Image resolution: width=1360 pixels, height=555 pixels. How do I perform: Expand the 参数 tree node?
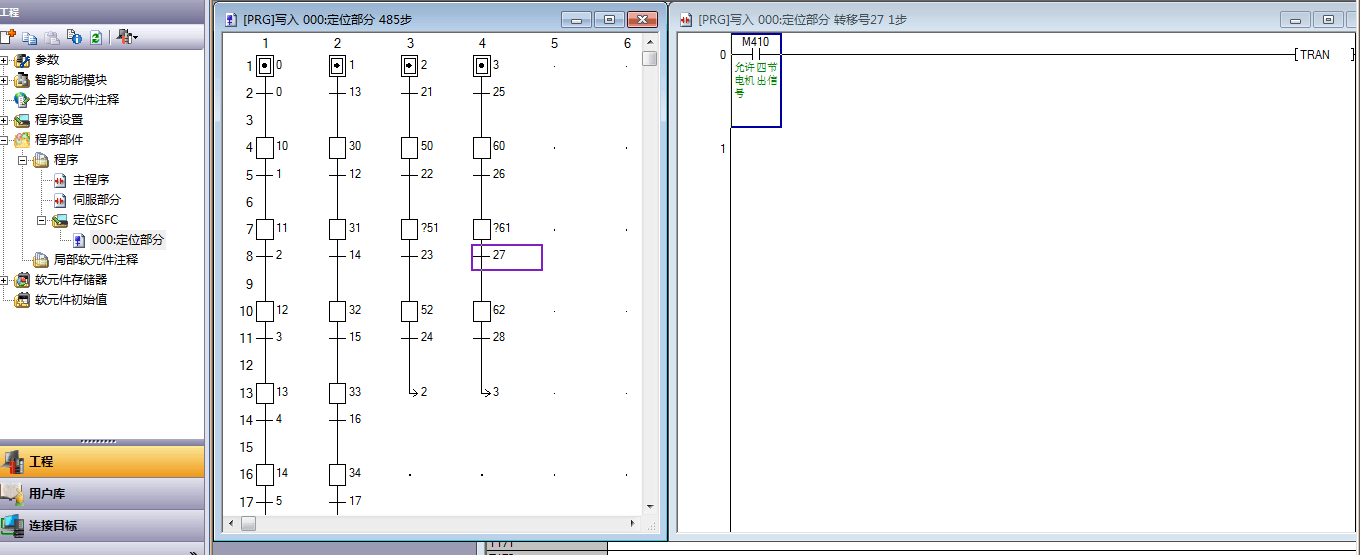(5, 60)
